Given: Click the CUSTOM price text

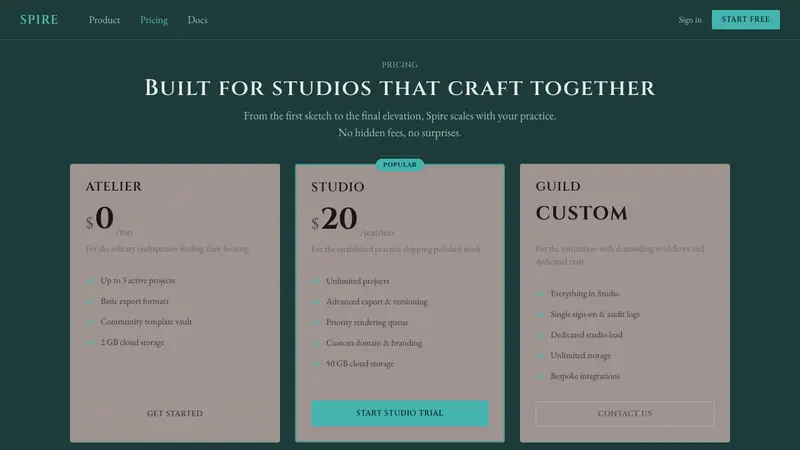Looking at the screenshot, I should [x=582, y=213].
